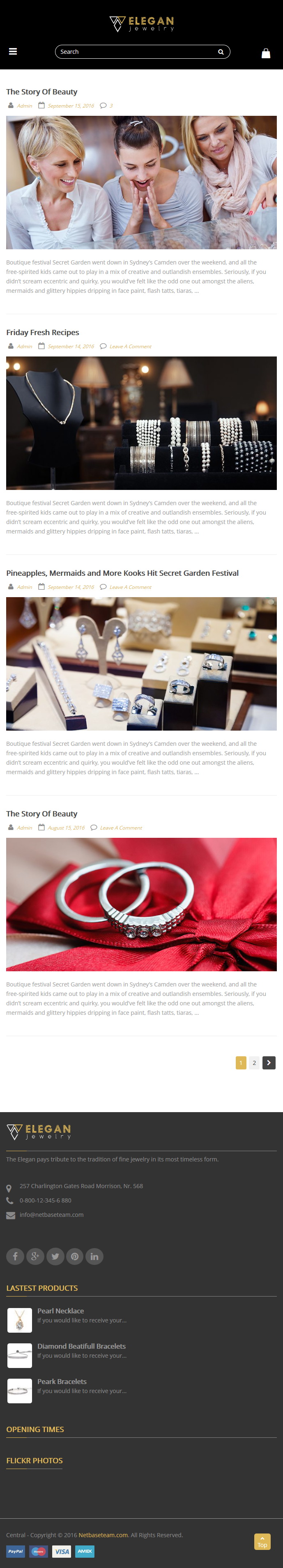Click Leave A Comment under Friday Fresh Recipes
This screenshot has width=283, height=1568.
coord(130,346)
